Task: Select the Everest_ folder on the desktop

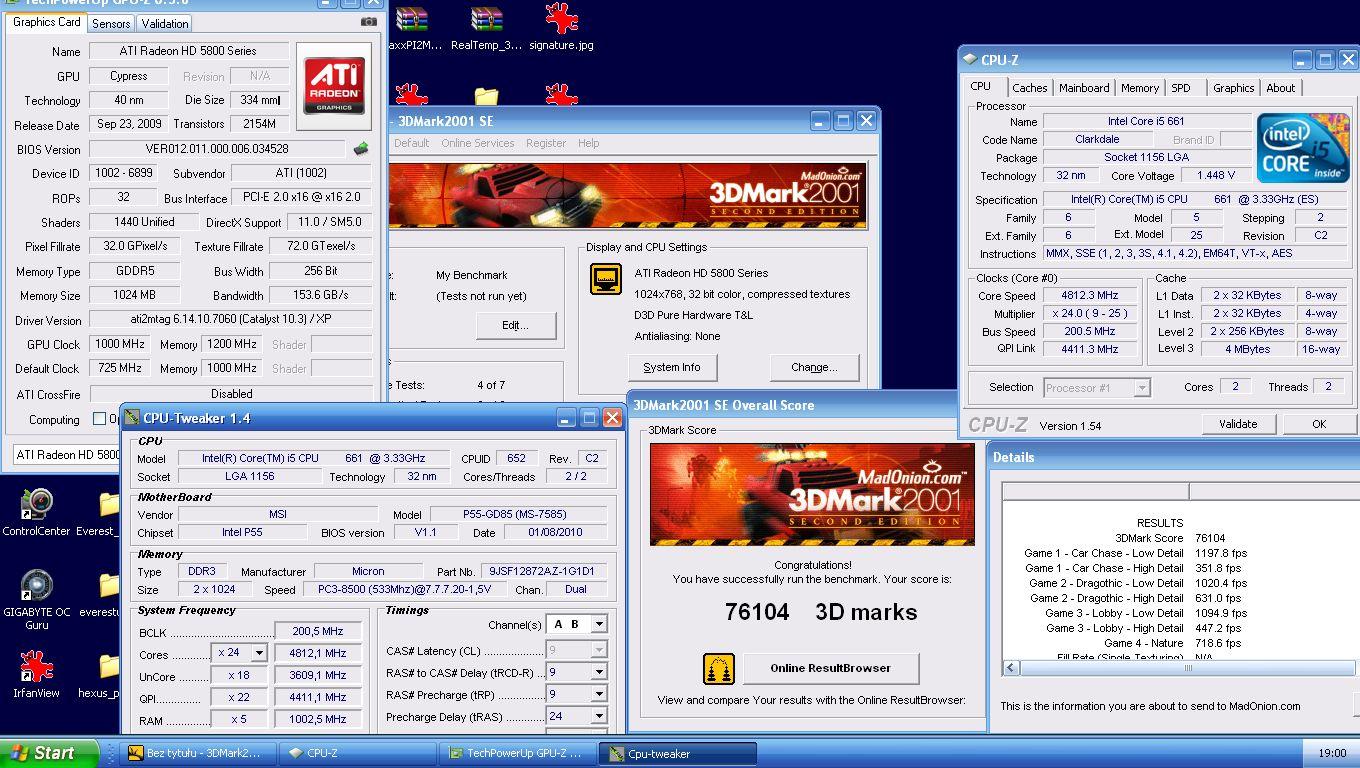Action: (103, 513)
